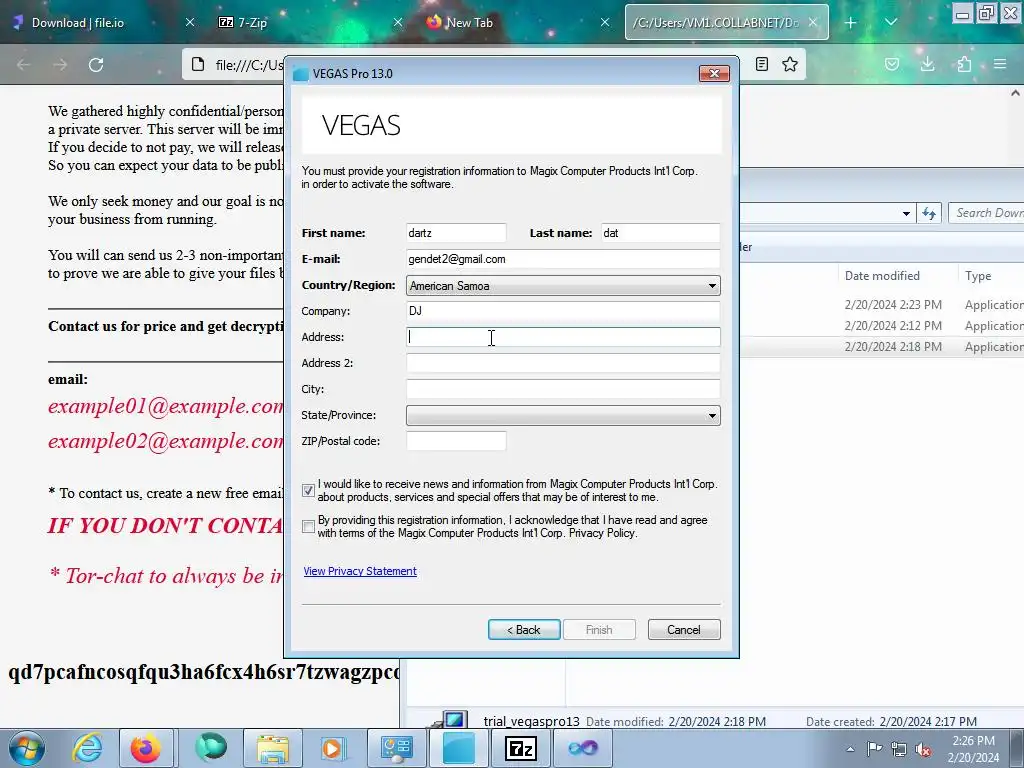Click ZIP/Postal code field
The width and height of the screenshot is (1024, 768).
click(456, 441)
